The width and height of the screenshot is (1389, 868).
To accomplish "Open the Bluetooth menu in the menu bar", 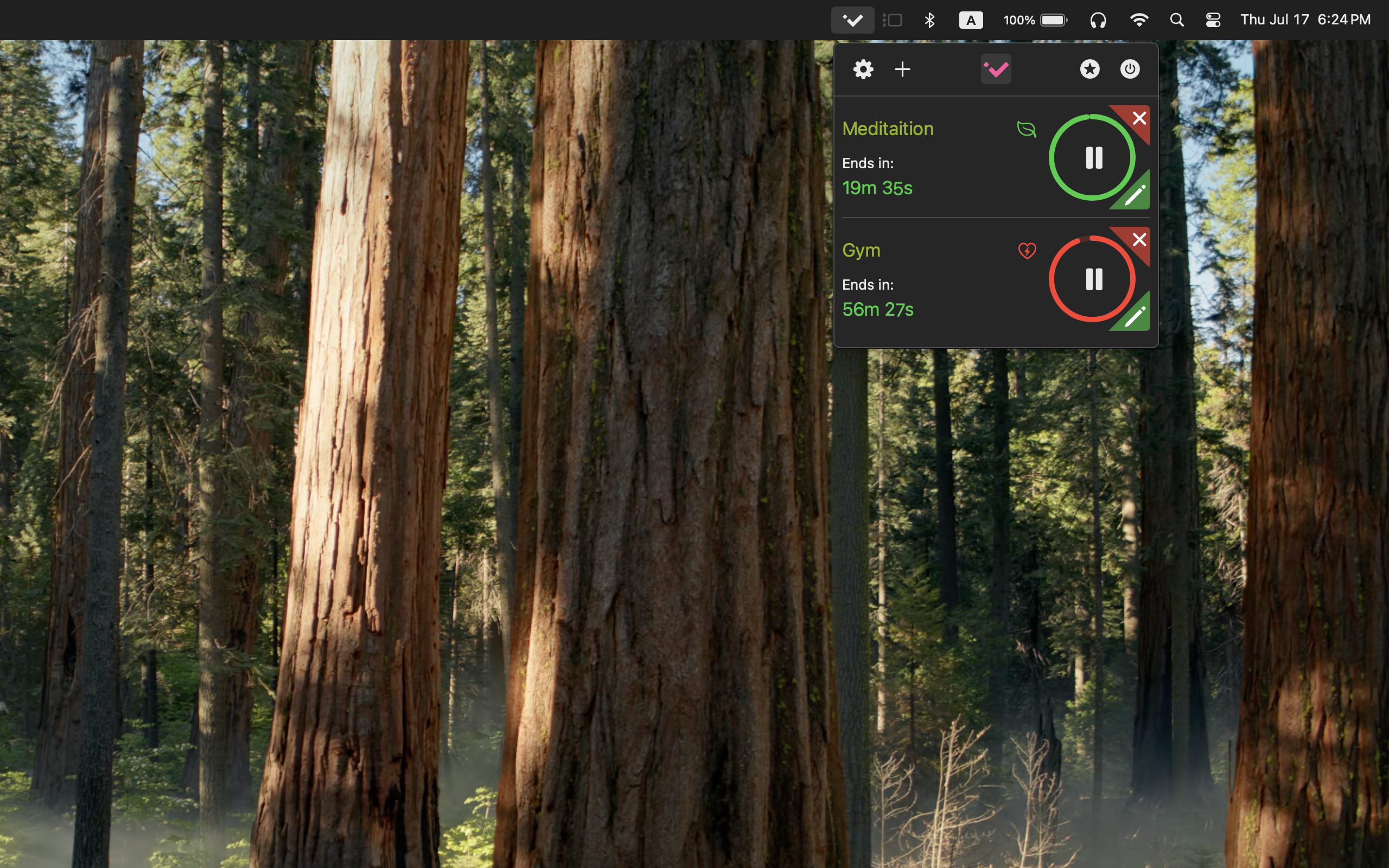I will [x=930, y=20].
